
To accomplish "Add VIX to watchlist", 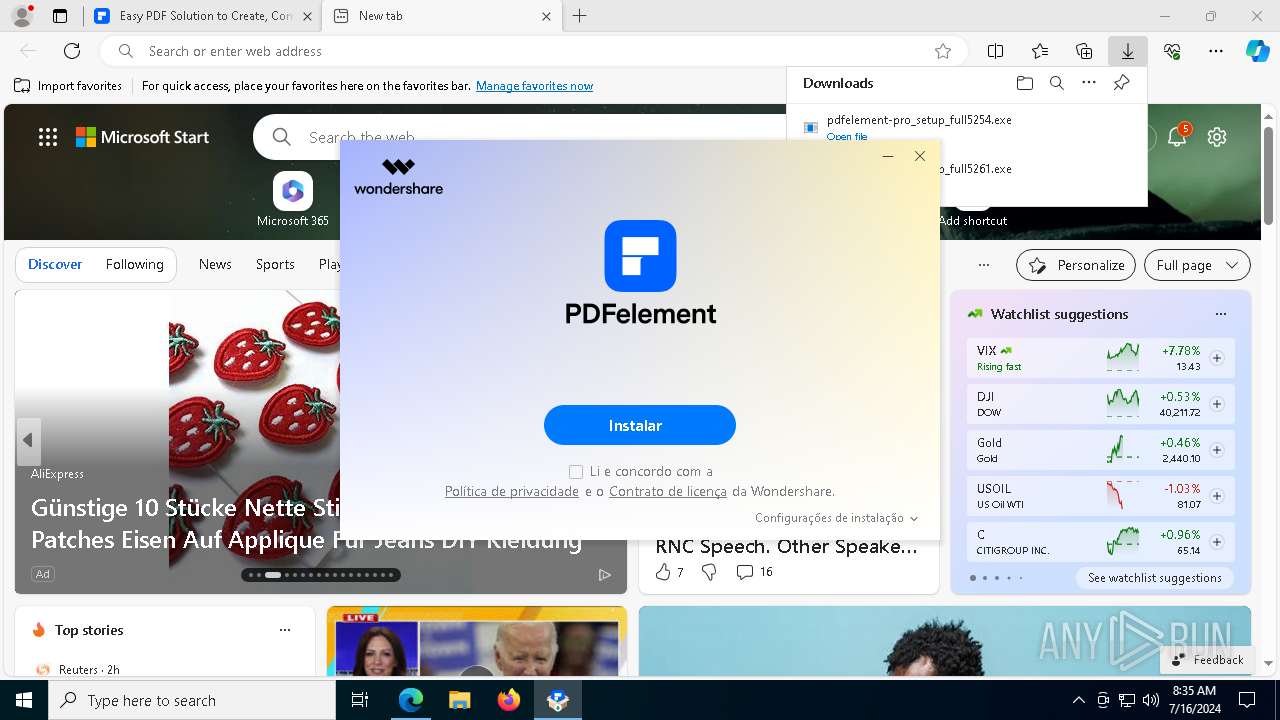I will point(1217,358).
